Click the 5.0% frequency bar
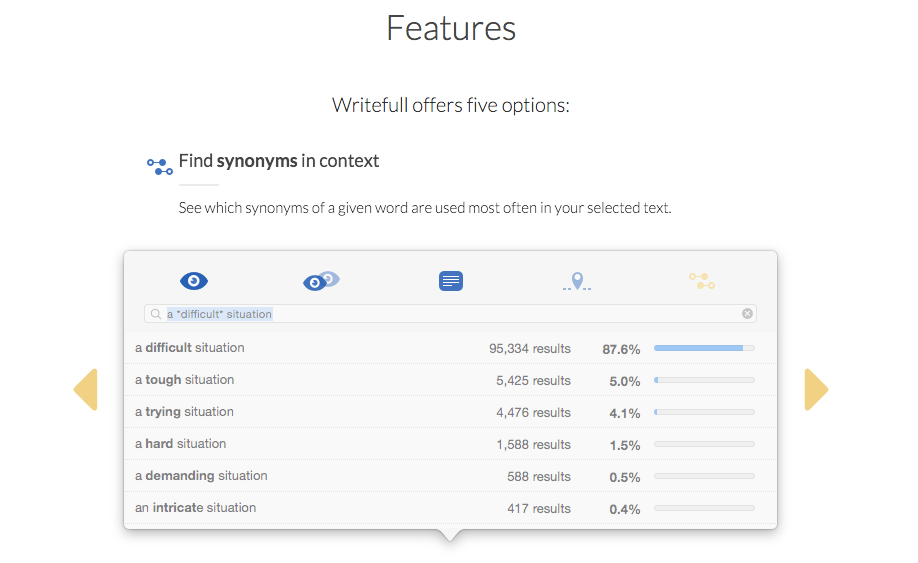This screenshot has height=563, width=918. tap(704, 380)
